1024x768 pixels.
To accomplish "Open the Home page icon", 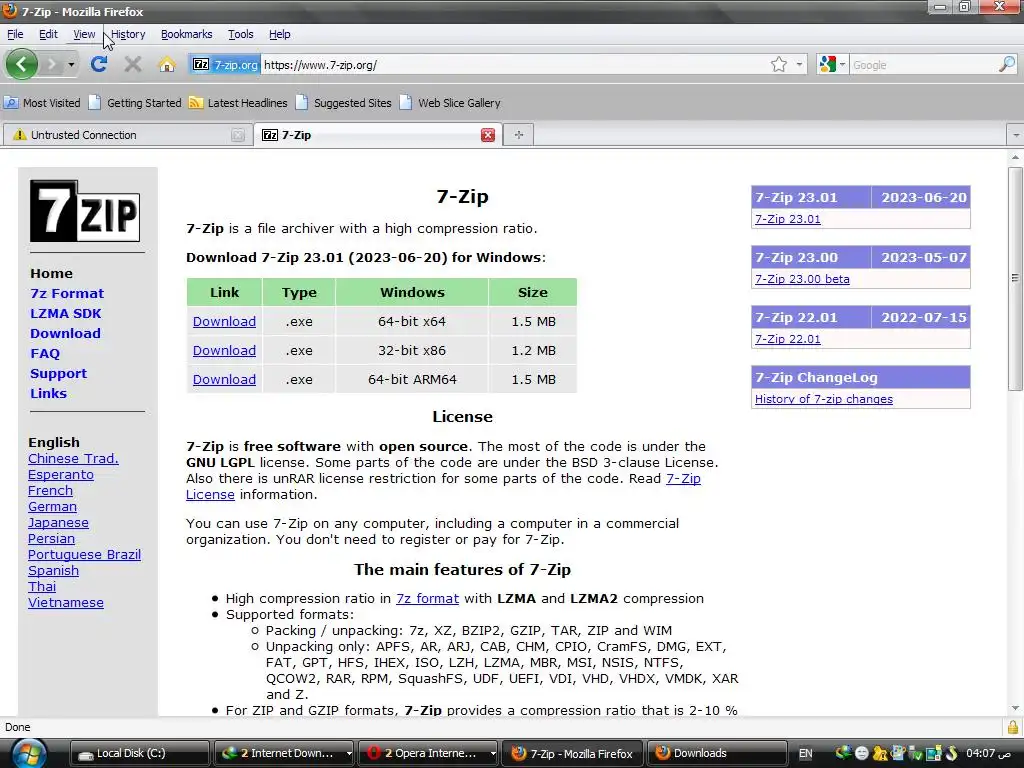I will pyautogui.click(x=167, y=64).
